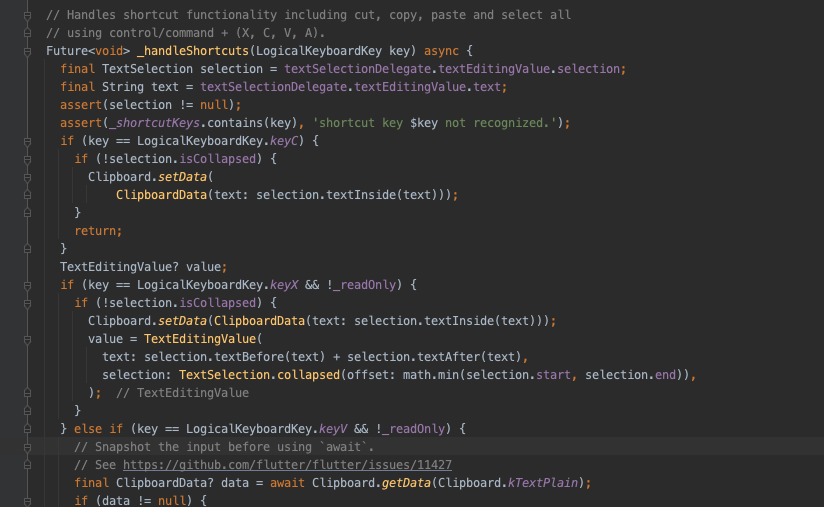The width and height of the screenshot is (824, 507).
Task: Place cursor on 'textSelectionDelegate.textEditingValue.selection'
Action: click(452, 69)
